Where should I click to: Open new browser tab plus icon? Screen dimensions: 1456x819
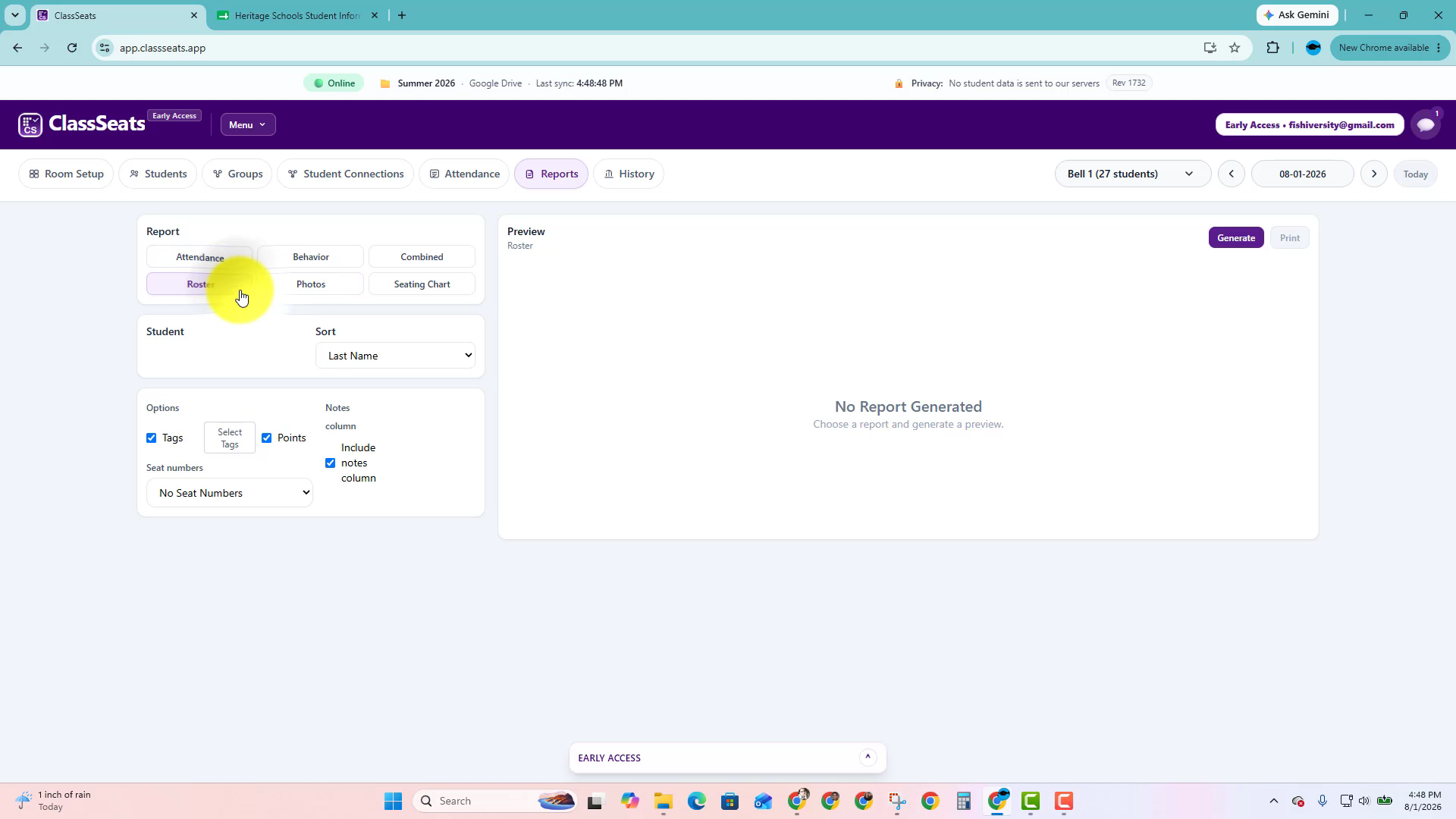[402, 15]
